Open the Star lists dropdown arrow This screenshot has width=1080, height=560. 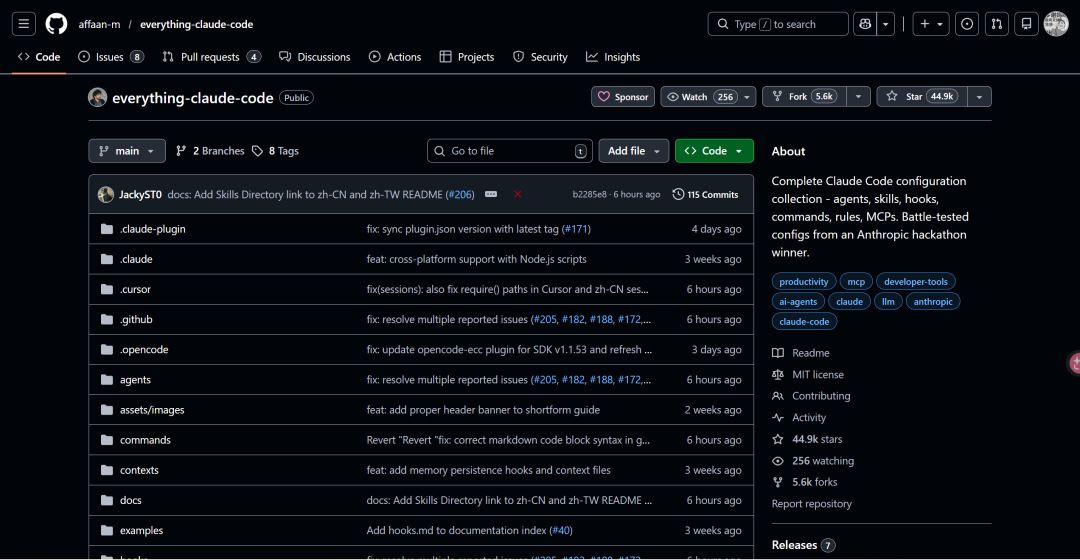point(979,97)
